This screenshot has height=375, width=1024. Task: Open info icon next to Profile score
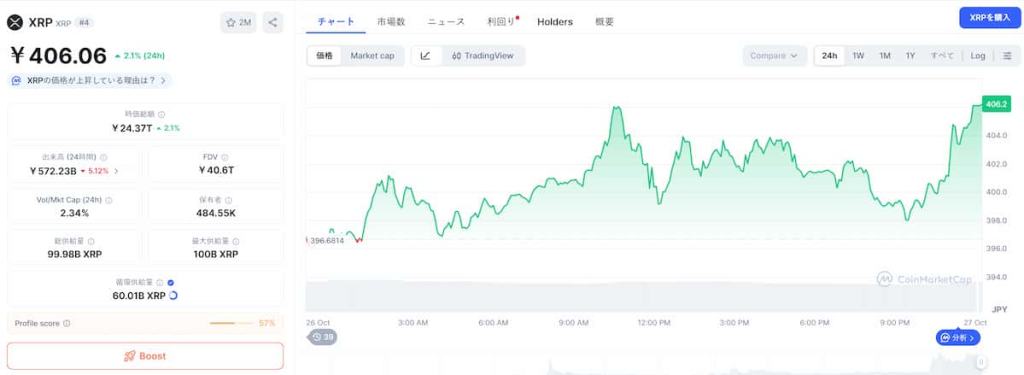(x=67, y=323)
